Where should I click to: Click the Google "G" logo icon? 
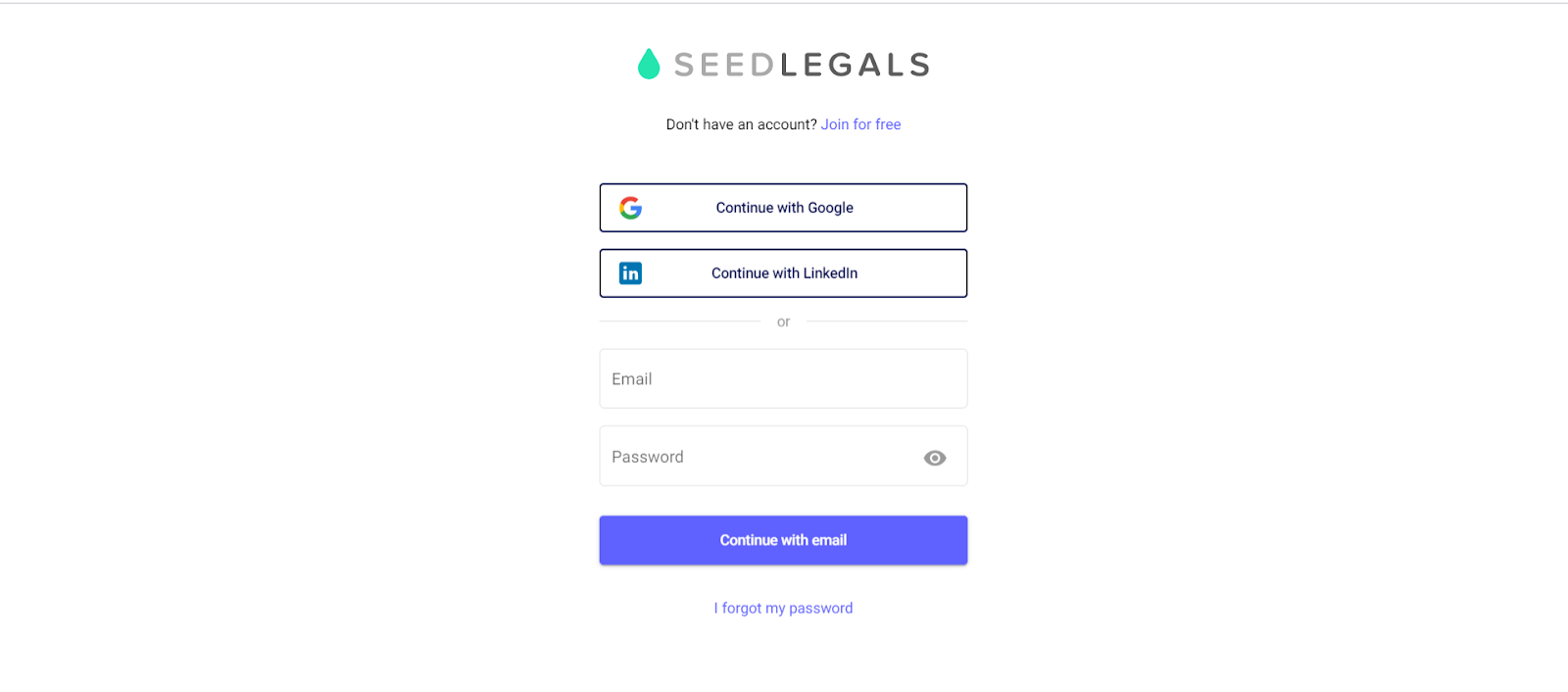(x=630, y=208)
